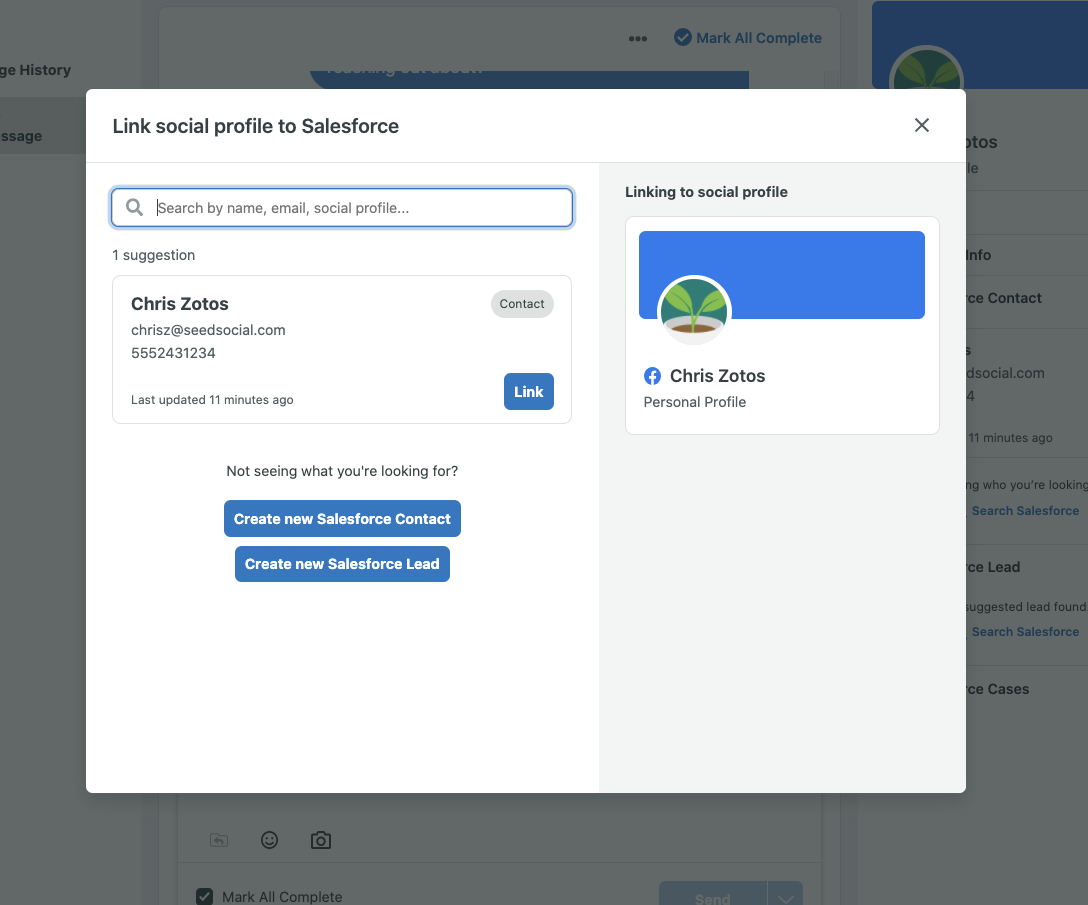Viewport: 1088px width, 905px height.
Task: Click the checkmark icon beside Mark All Complete
Action: (x=683, y=37)
